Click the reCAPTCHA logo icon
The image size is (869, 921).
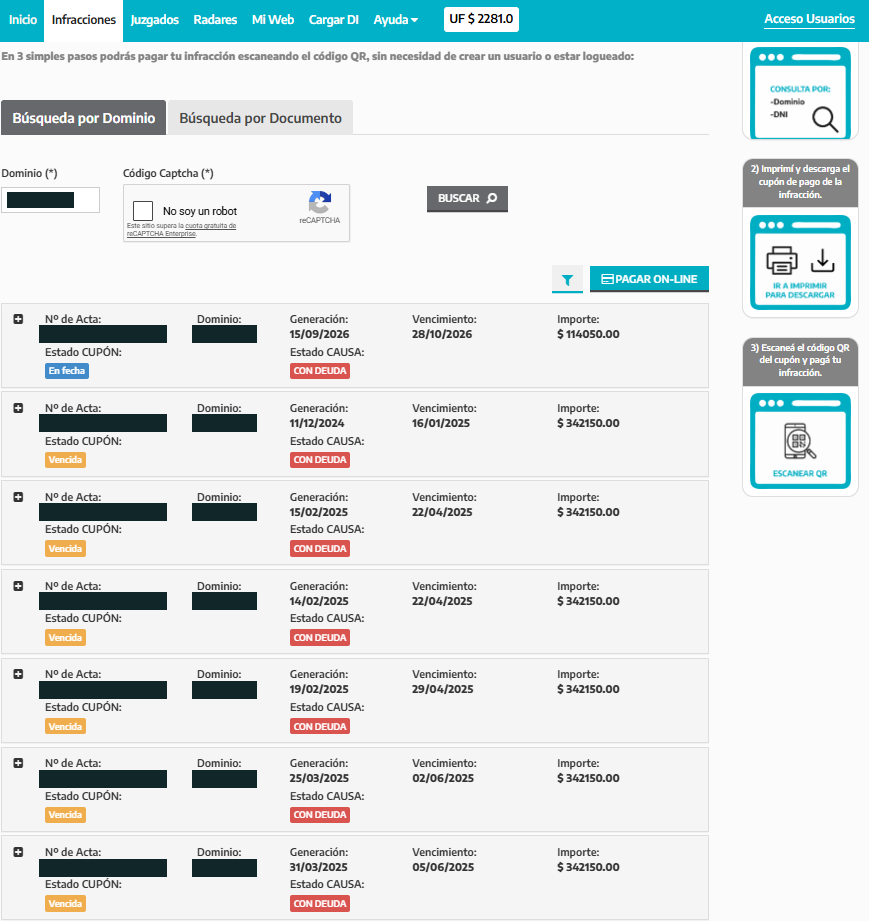pos(320,203)
